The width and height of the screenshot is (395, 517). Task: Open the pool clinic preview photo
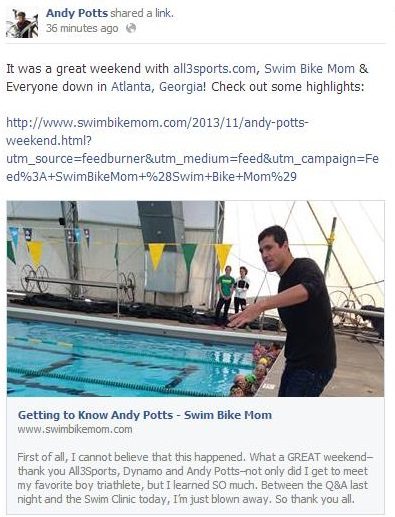coord(195,298)
